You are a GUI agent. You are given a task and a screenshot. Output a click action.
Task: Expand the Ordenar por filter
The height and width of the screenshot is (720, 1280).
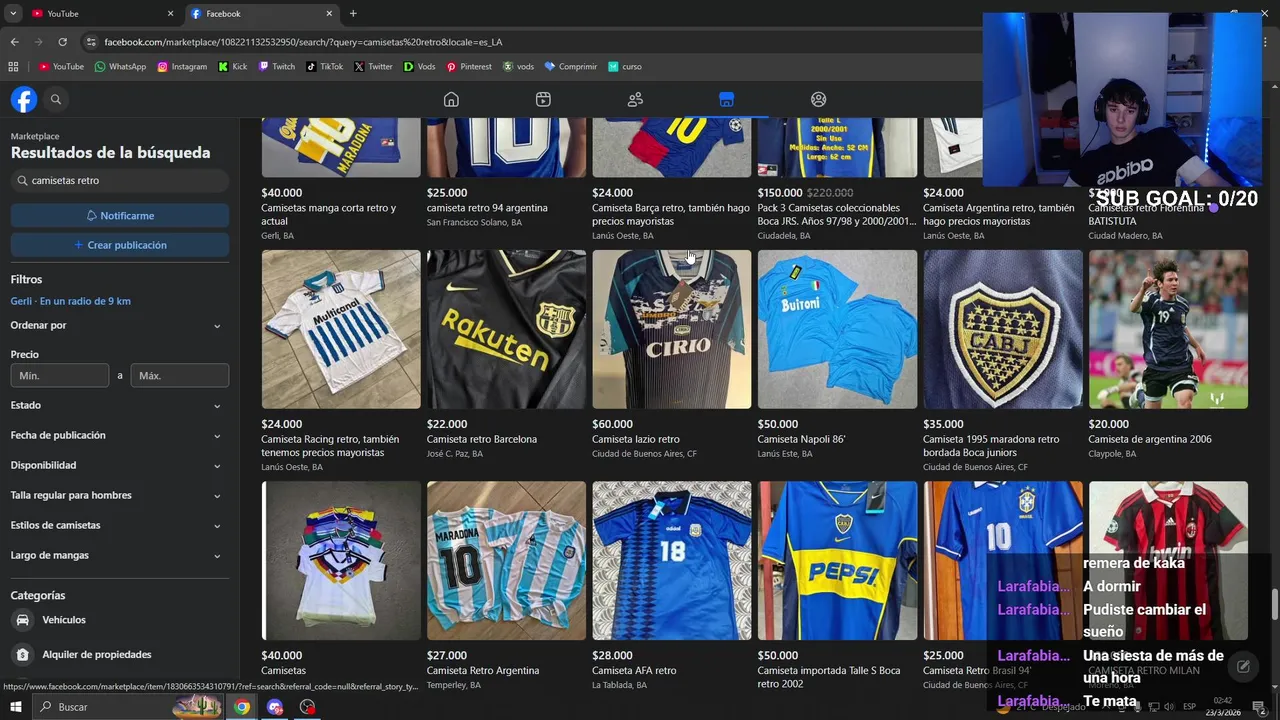tap(119, 325)
